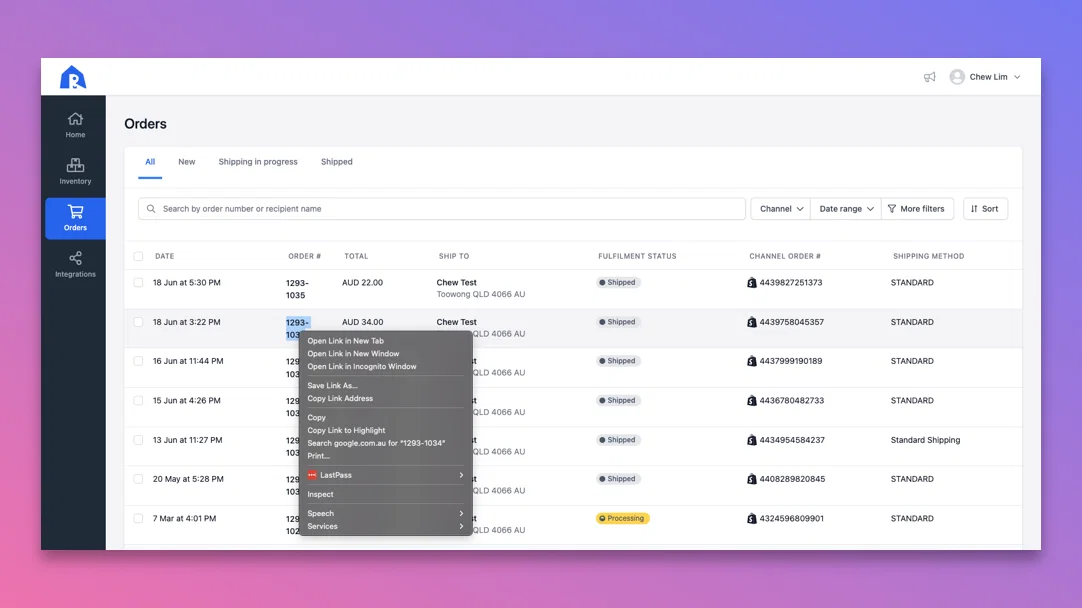
Task: Click the More filters funnel icon
Action: [892, 208]
